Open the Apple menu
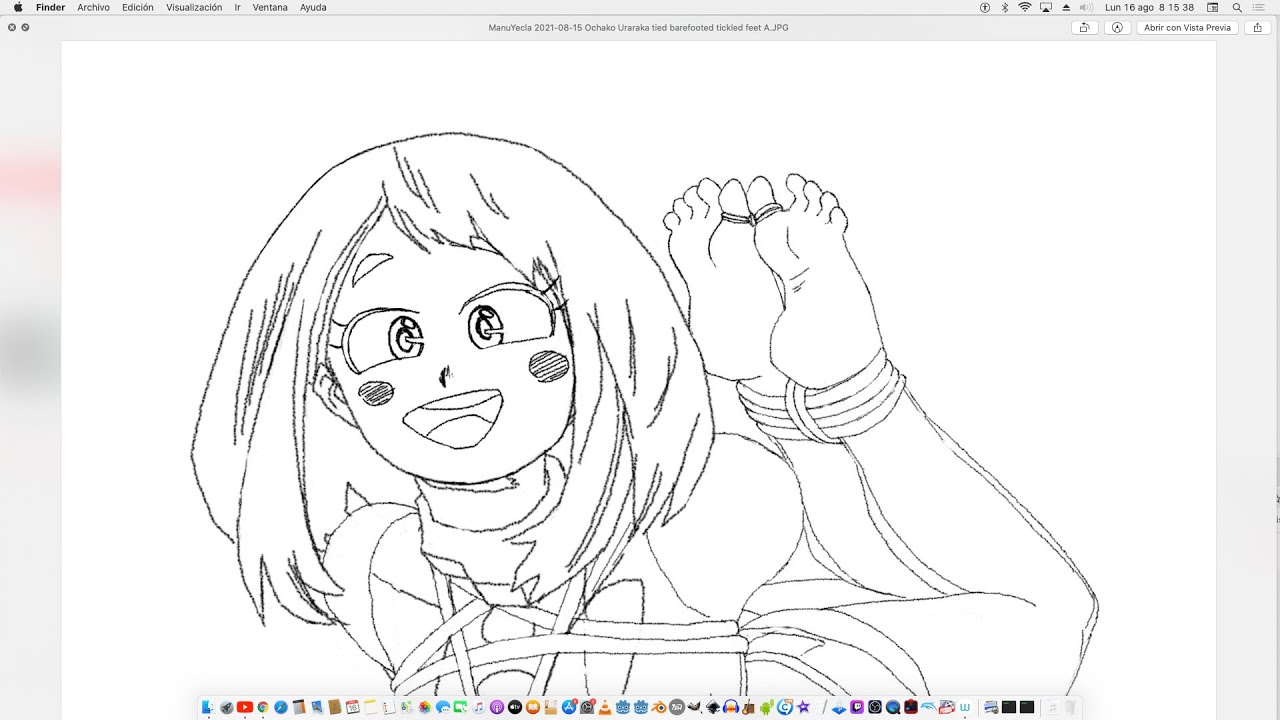The width and height of the screenshot is (1280, 720). click(x=17, y=7)
